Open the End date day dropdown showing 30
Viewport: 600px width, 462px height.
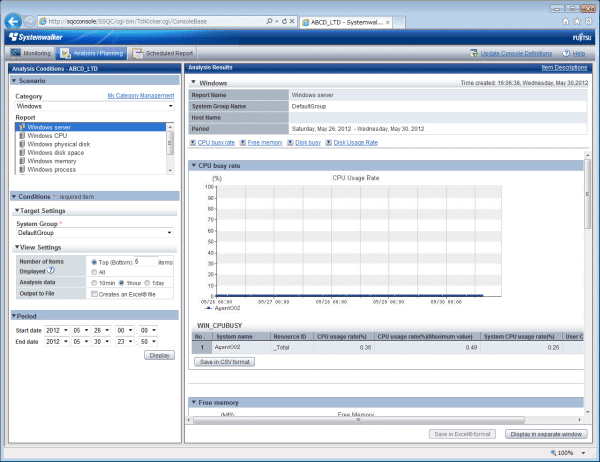pyautogui.click(x=101, y=341)
